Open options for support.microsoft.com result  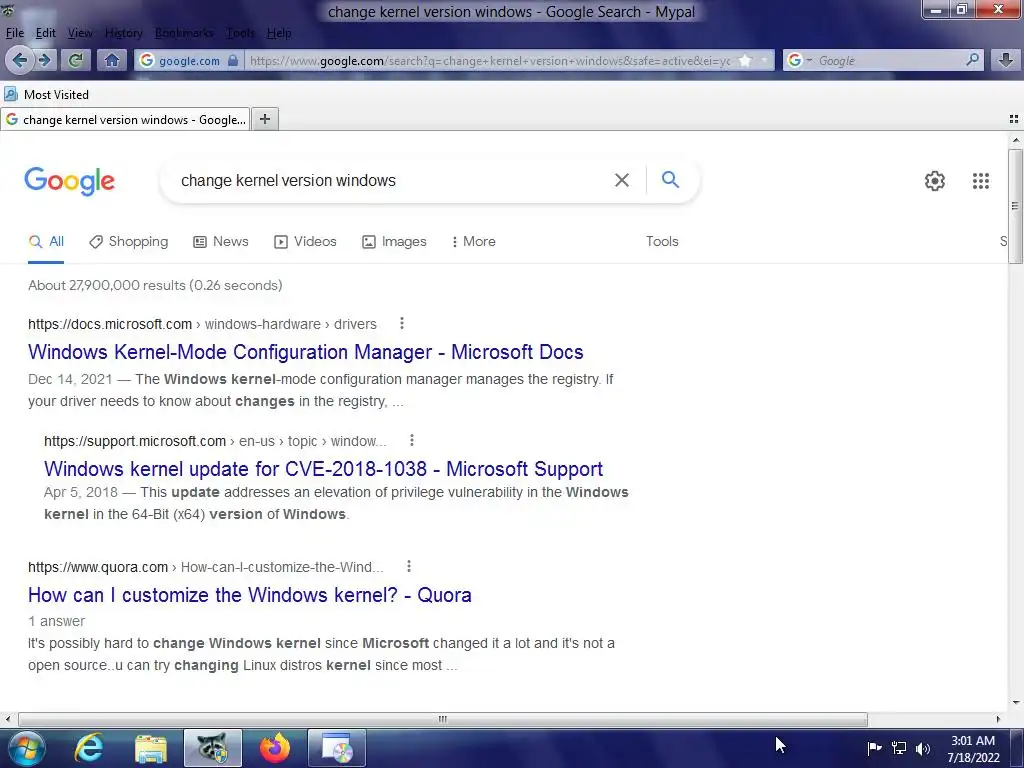pos(411,440)
